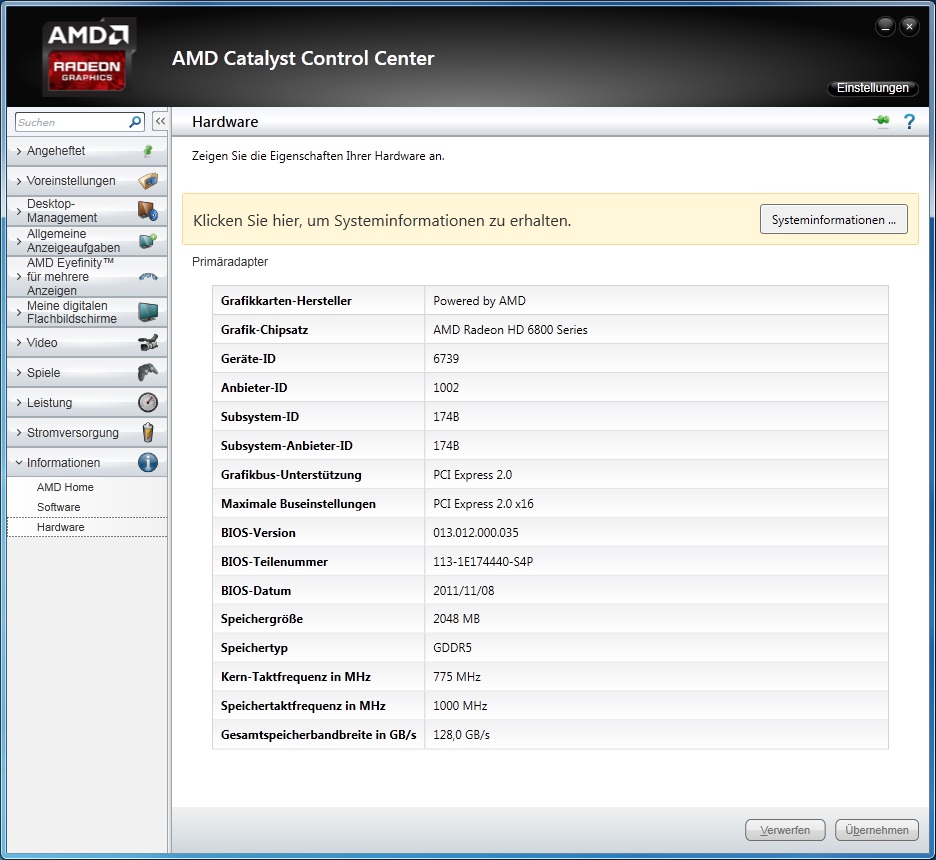The height and width of the screenshot is (860, 936).
Task: Minimize the Catalyst Control Center window
Action: coord(885,26)
